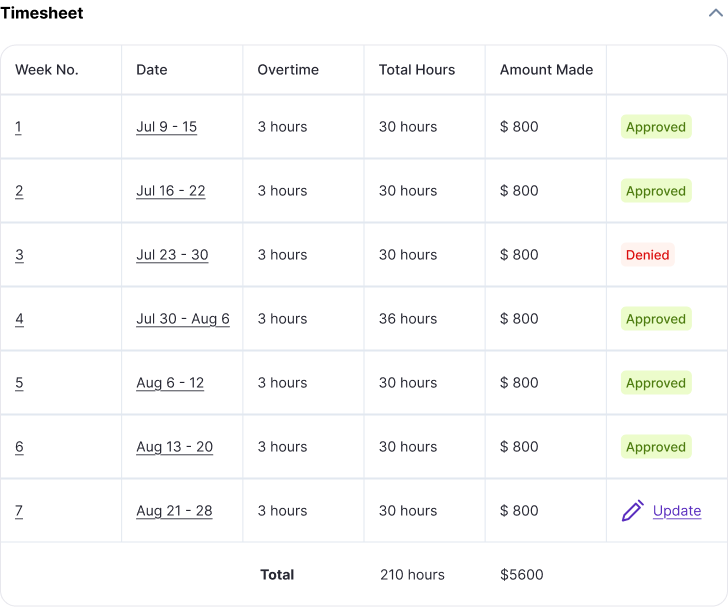This screenshot has height=607, width=728.
Task: Open the Jul 30 - Aug 6 date link
Action: (x=183, y=319)
